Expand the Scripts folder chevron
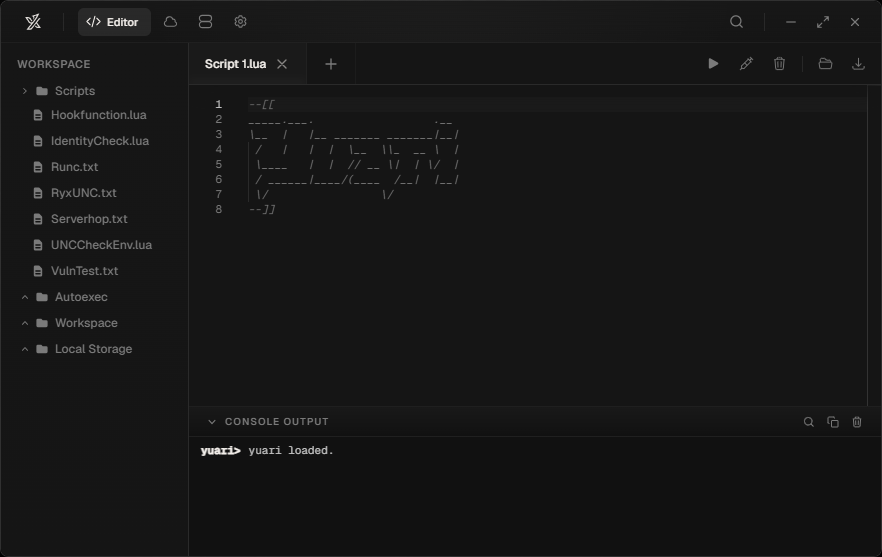This screenshot has height=557, width=882. tap(24, 91)
